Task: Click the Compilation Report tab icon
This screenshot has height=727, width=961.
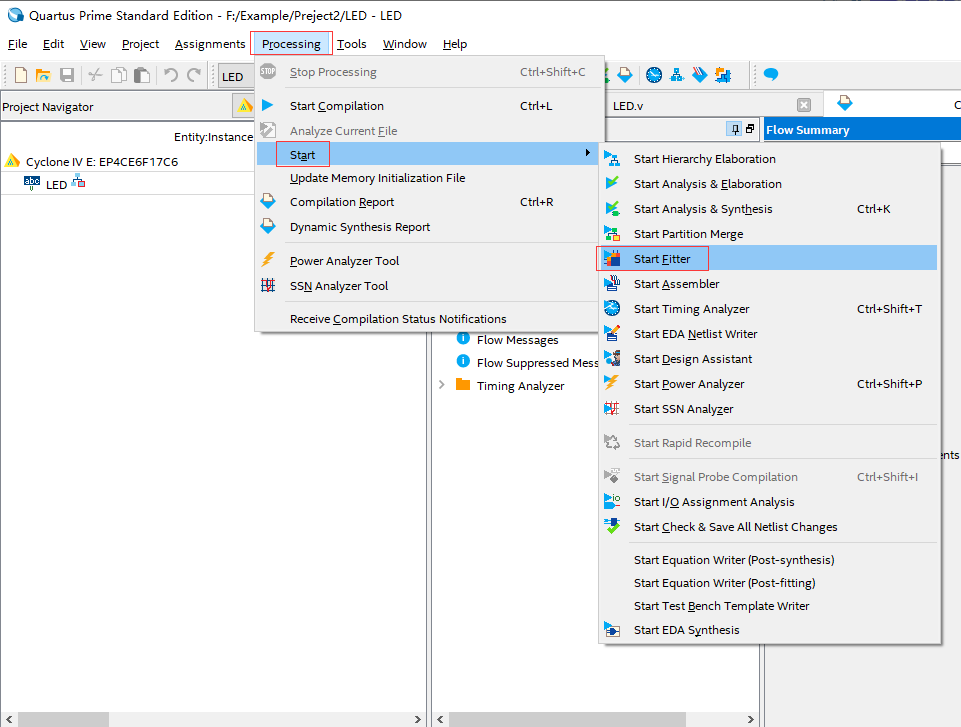Action: 845,102
